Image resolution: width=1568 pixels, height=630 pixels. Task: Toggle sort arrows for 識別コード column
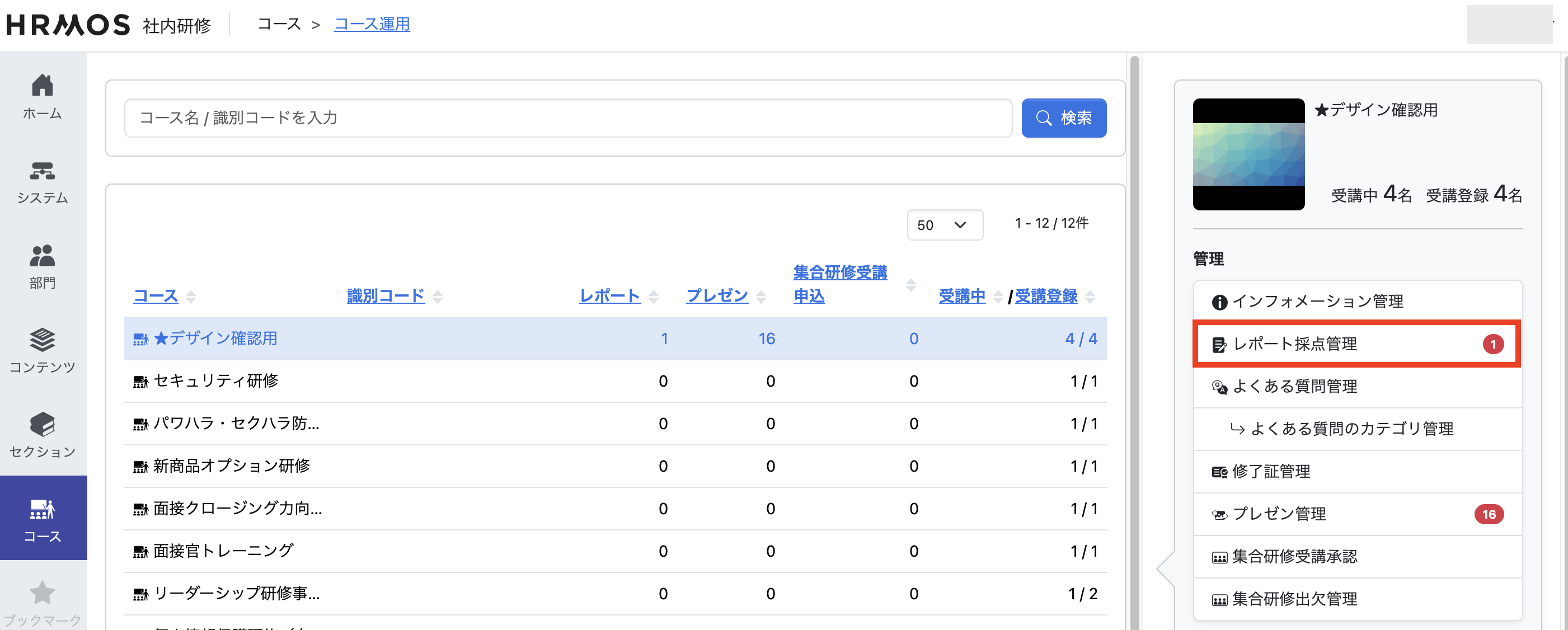[437, 297]
